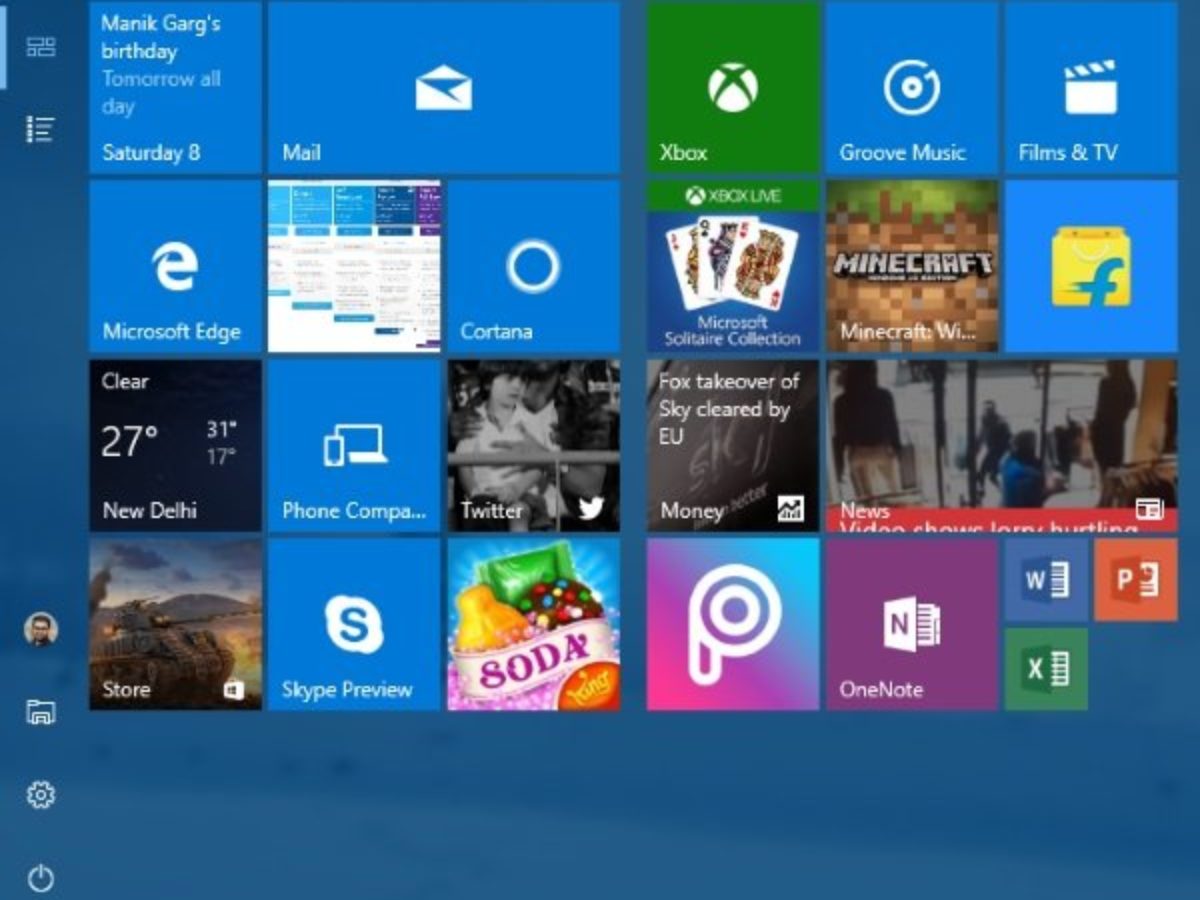Click the user account avatar
Viewport: 1200px width, 900px height.
[x=41, y=629]
